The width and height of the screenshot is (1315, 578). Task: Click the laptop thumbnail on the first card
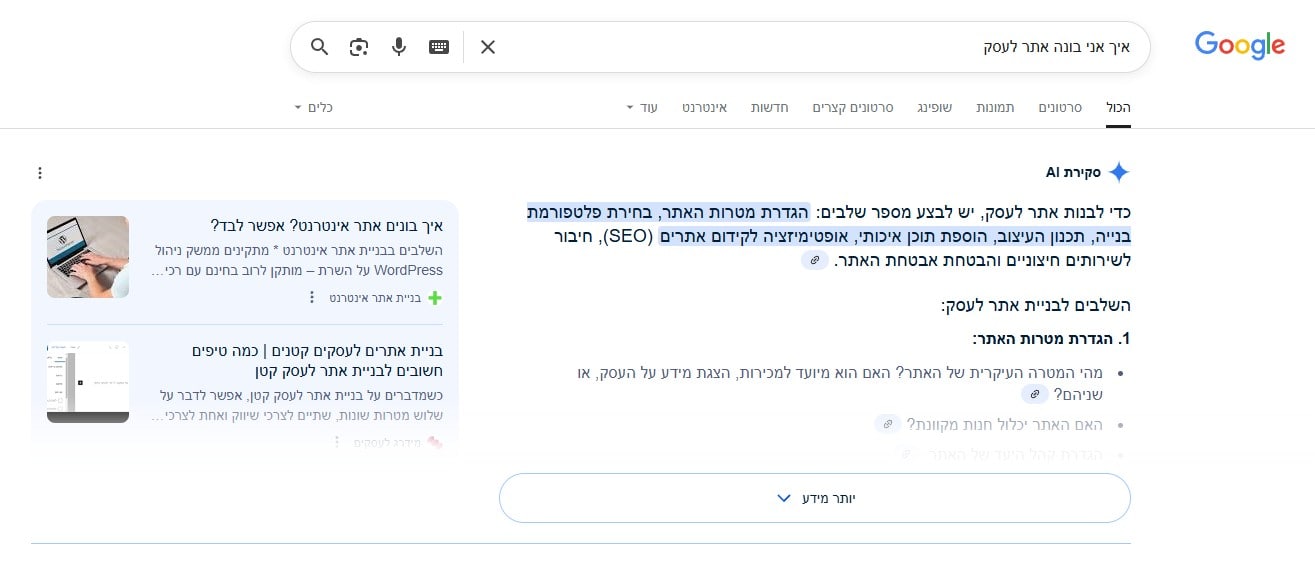tap(87, 257)
